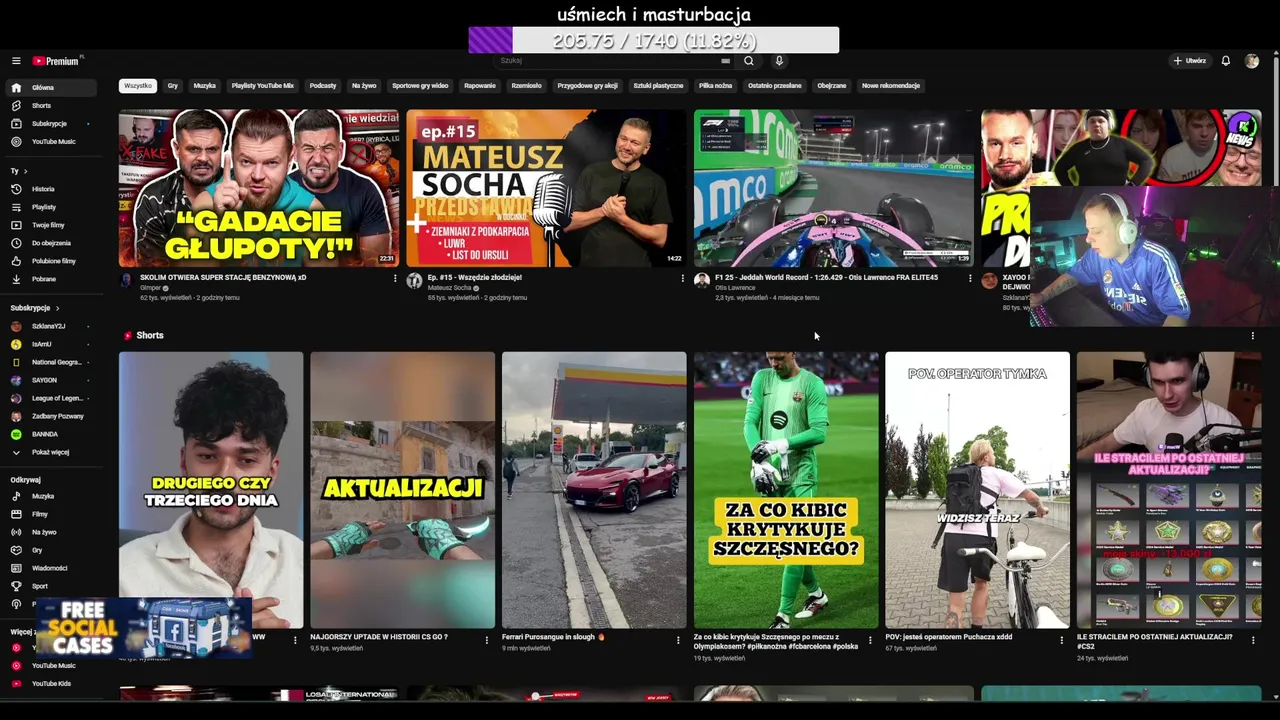
Task: Click the YouTube Premium logo
Action: (57, 61)
